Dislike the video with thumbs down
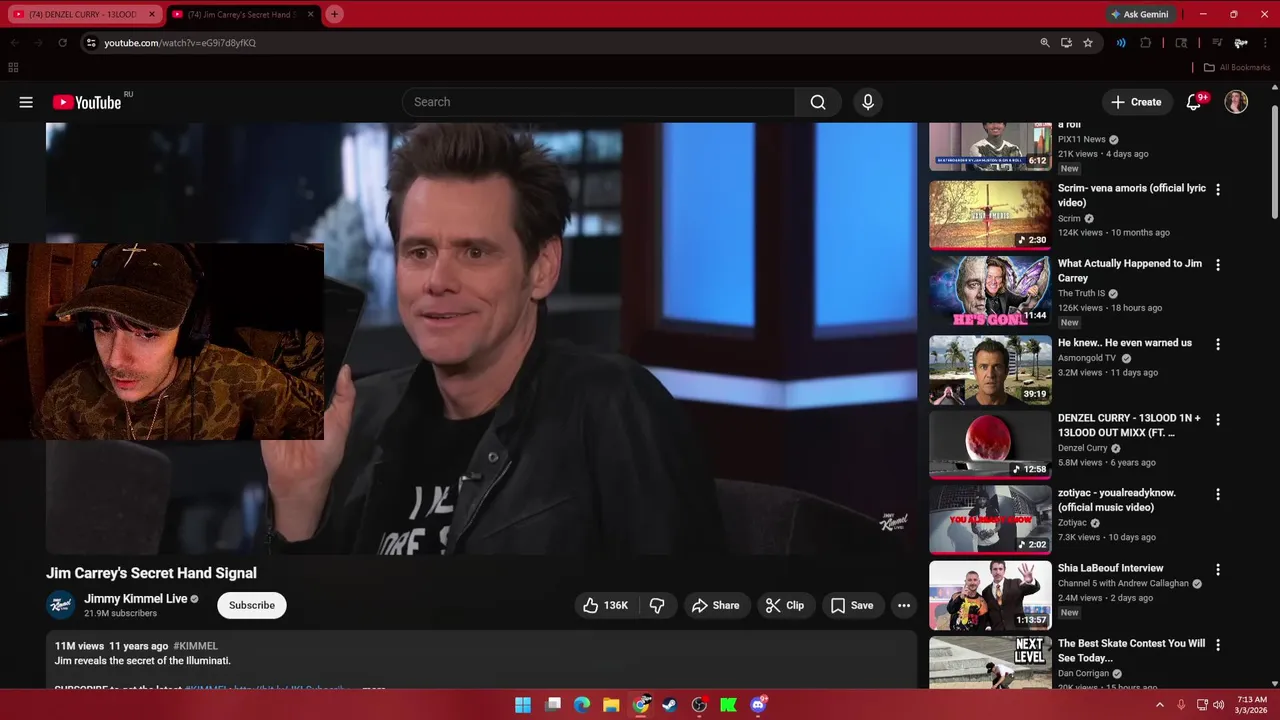Screen dimensions: 1280x720 657,605
